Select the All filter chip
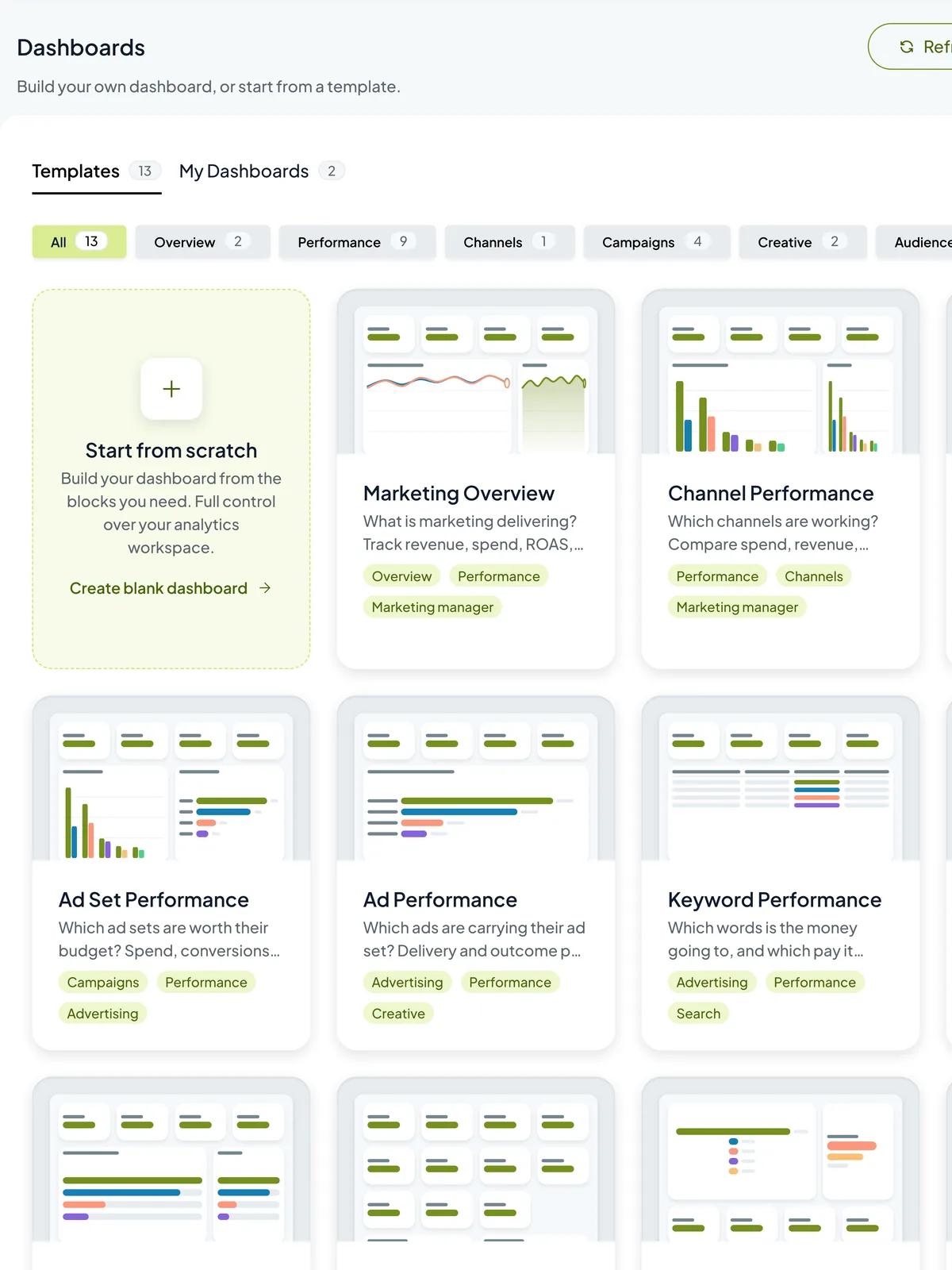This screenshot has width=952, height=1270. pos(79,242)
